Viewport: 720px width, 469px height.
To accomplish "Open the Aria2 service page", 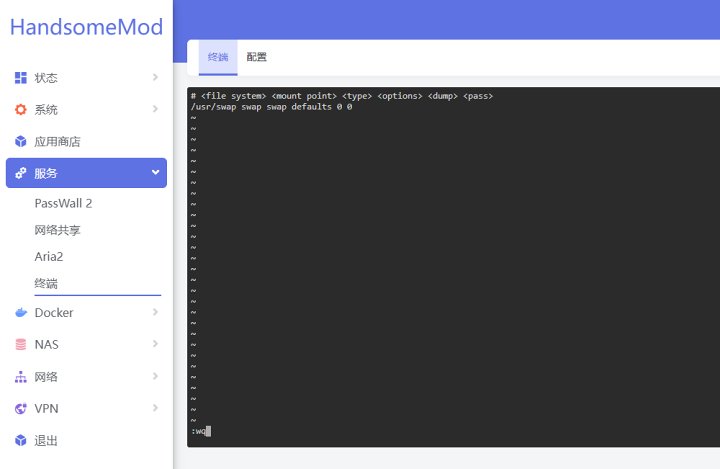I will tap(49, 256).
